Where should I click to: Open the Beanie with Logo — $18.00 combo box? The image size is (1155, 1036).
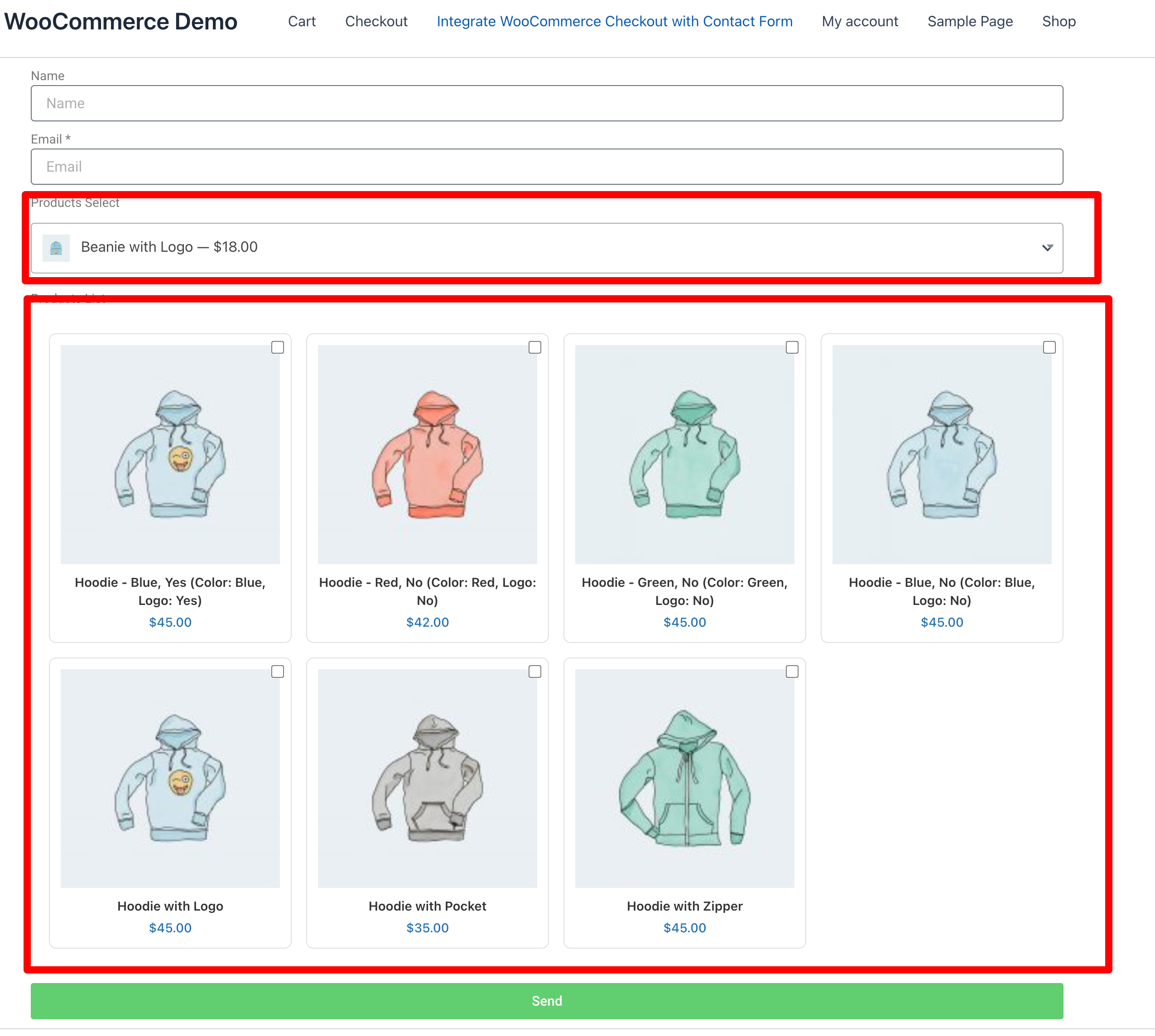[547, 248]
